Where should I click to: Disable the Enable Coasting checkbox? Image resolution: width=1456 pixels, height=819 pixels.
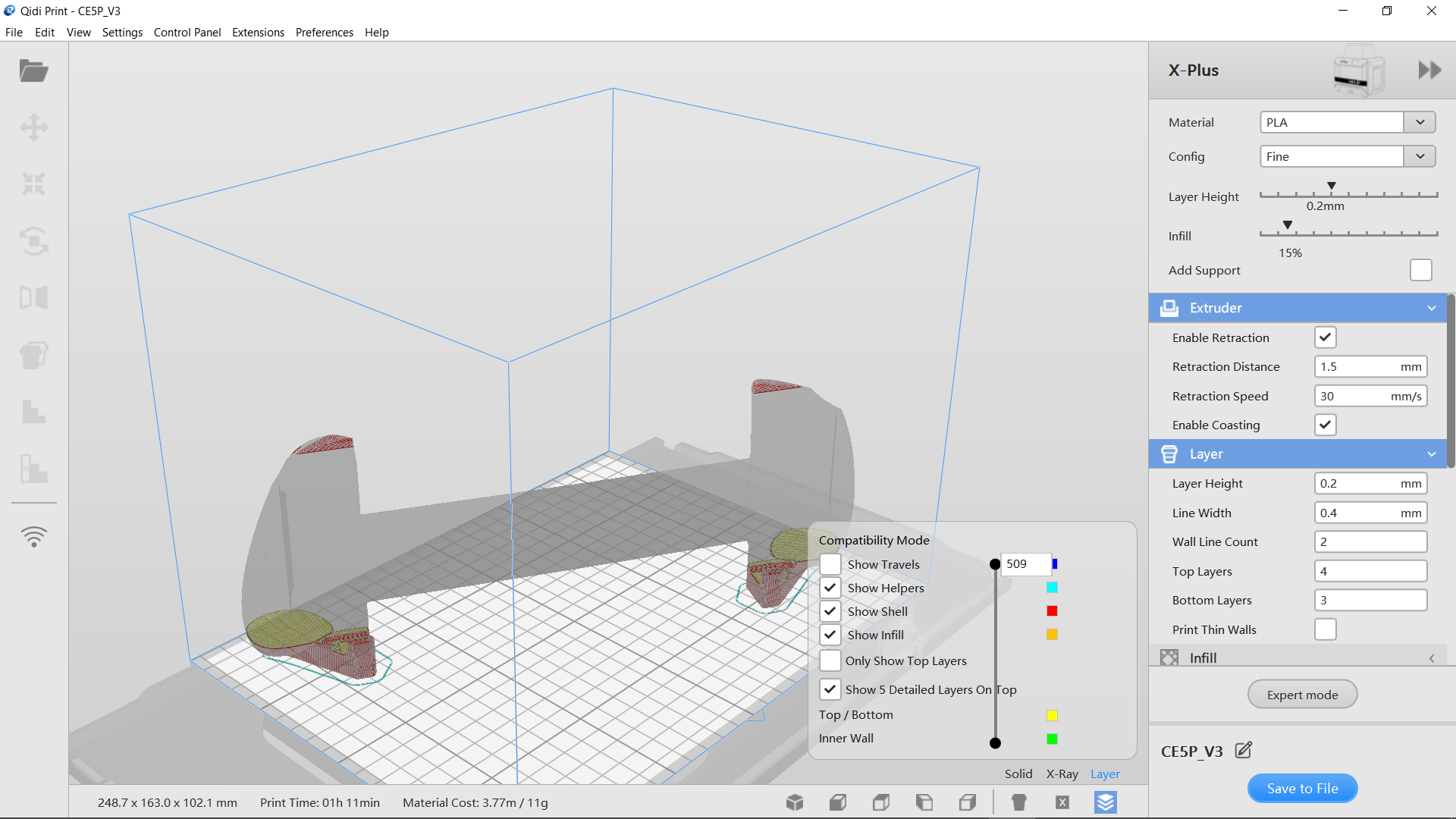(x=1325, y=425)
